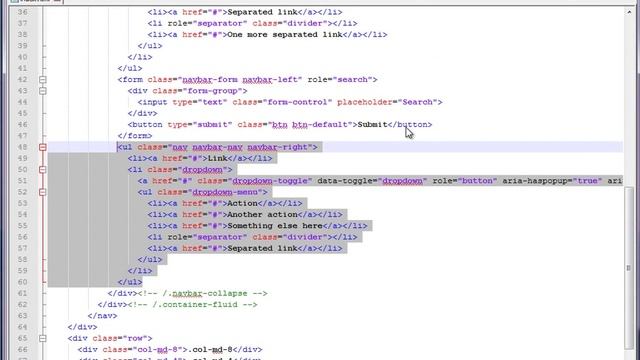Viewport: 640px width, 360px height.
Task: Click line number 64 in the gutter
Action: [22, 327]
